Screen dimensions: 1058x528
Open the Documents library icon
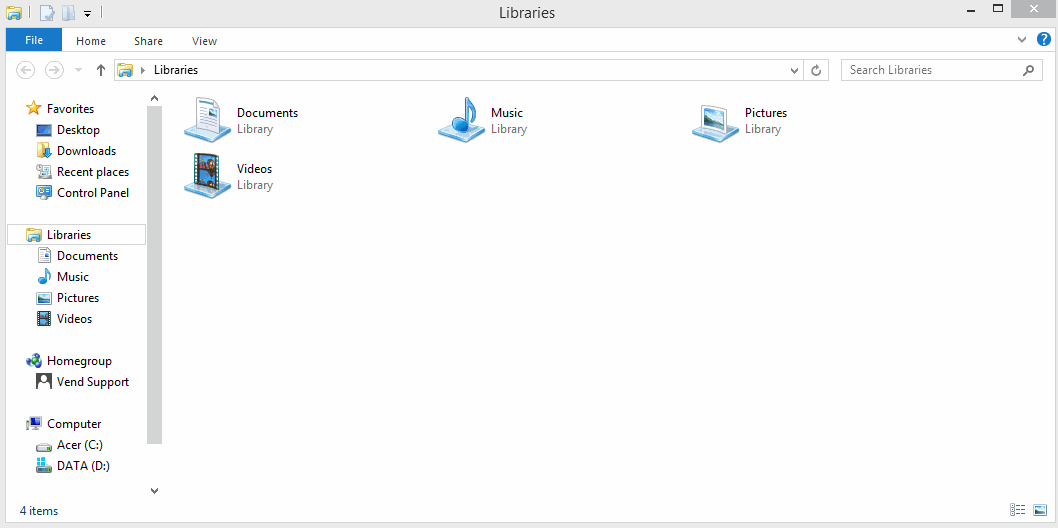(208, 121)
